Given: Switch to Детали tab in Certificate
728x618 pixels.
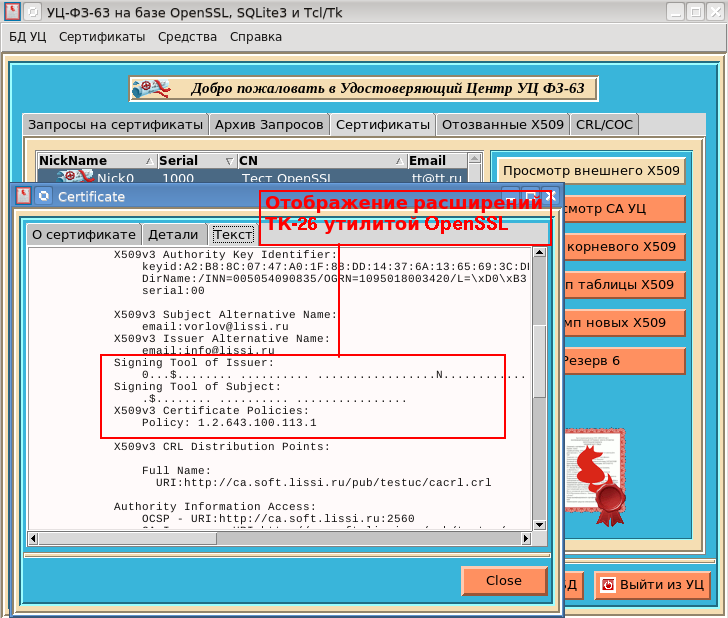Looking at the screenshot, I should coord(173,234).
